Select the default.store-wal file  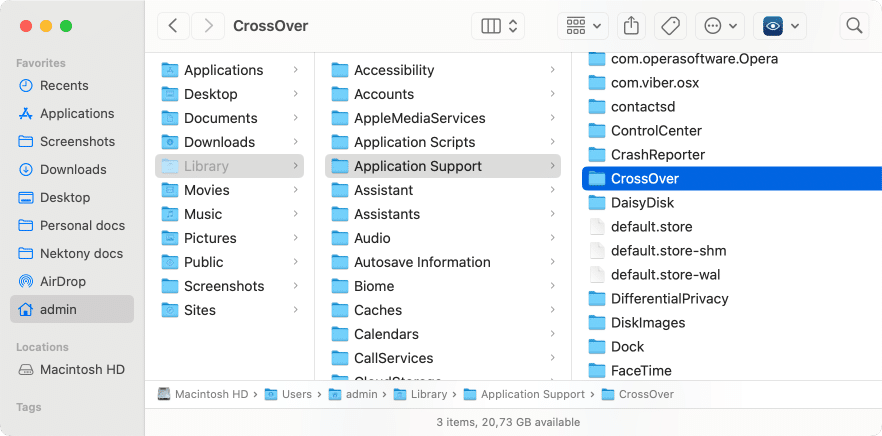click(x=732, y=275)
